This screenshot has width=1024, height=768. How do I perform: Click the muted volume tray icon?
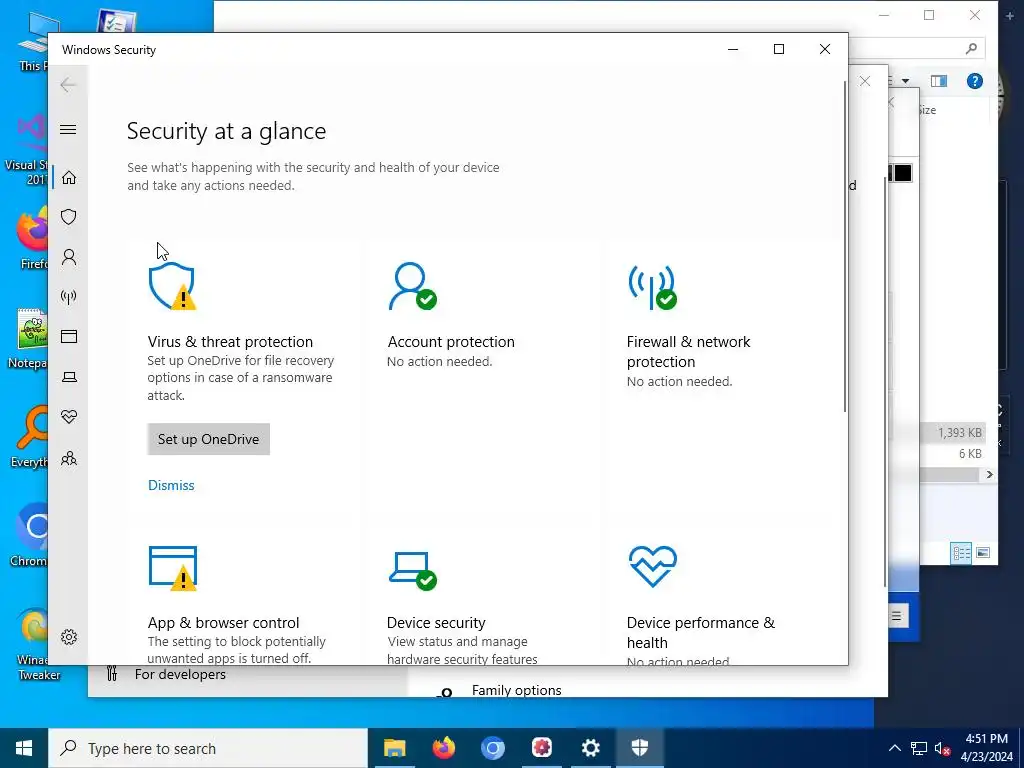[x=942, y=748]
